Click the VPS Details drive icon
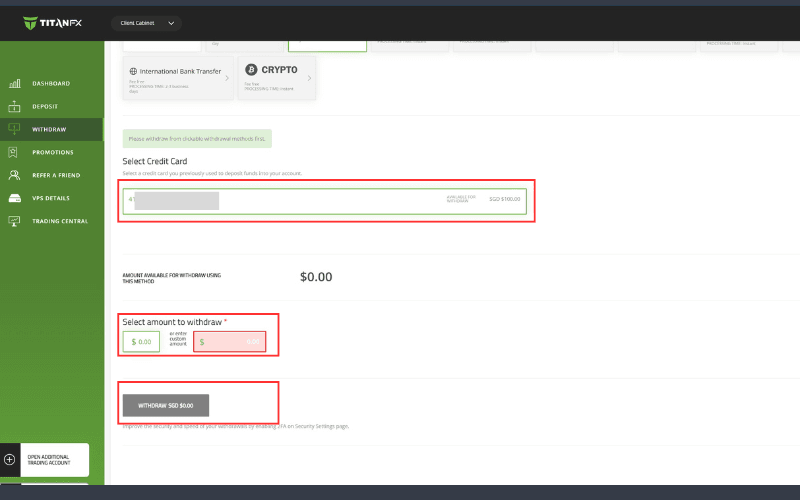 point(14,198)
